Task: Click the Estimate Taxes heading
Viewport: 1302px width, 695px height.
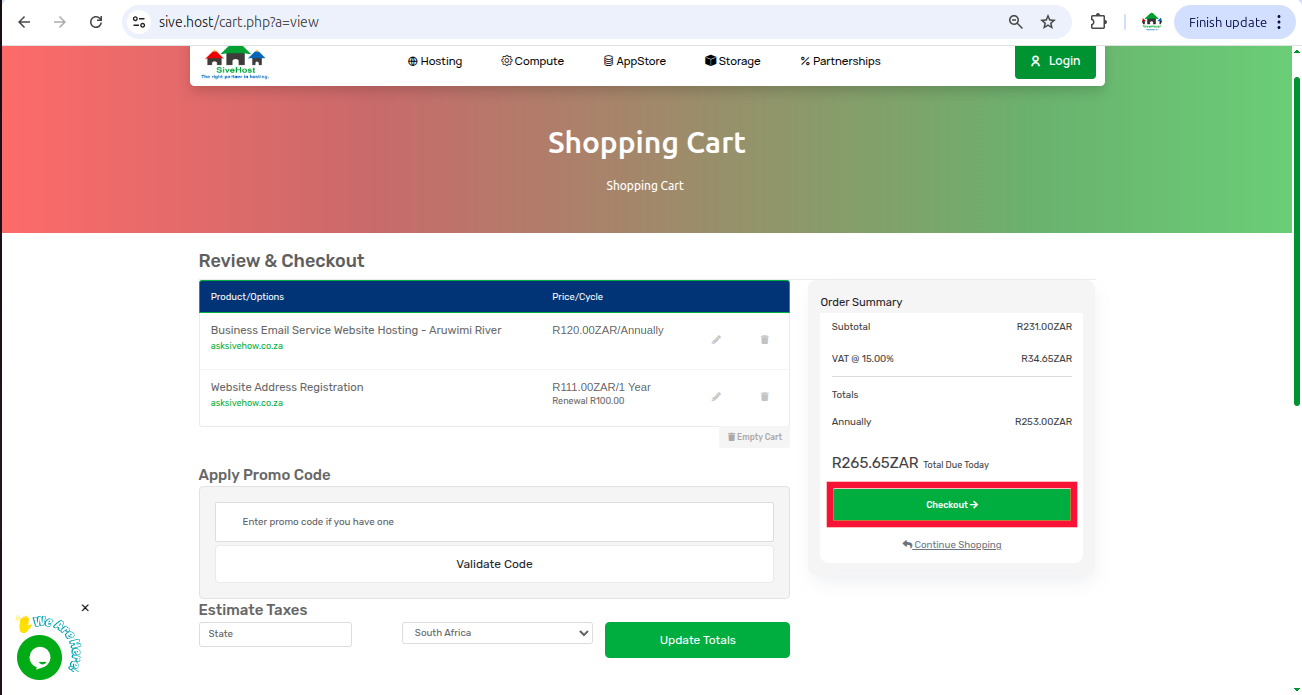Action: [x=253, y=610]
